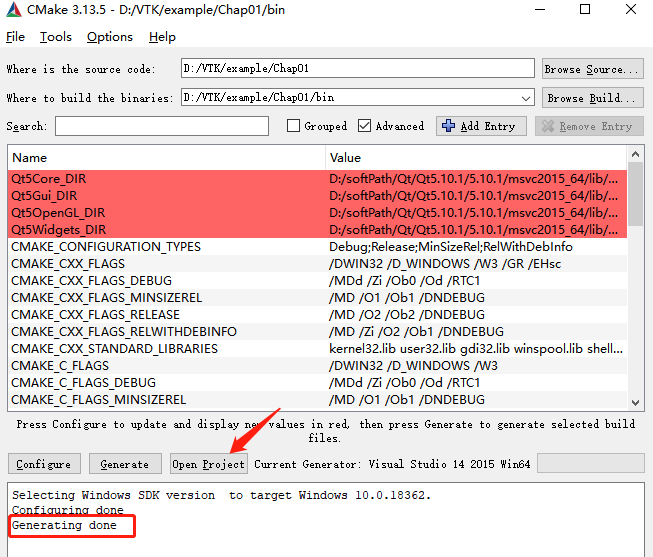Minimize the CMake window
The height and width of the screenshot is (557, 653).
pyautogui.click(x=540, y=9)
